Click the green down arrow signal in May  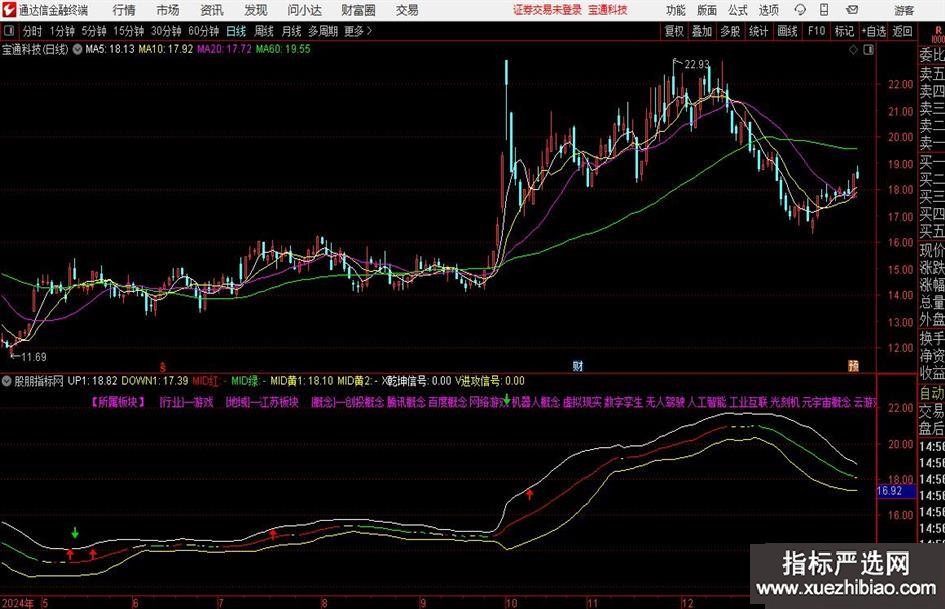(x=75, y=532)
